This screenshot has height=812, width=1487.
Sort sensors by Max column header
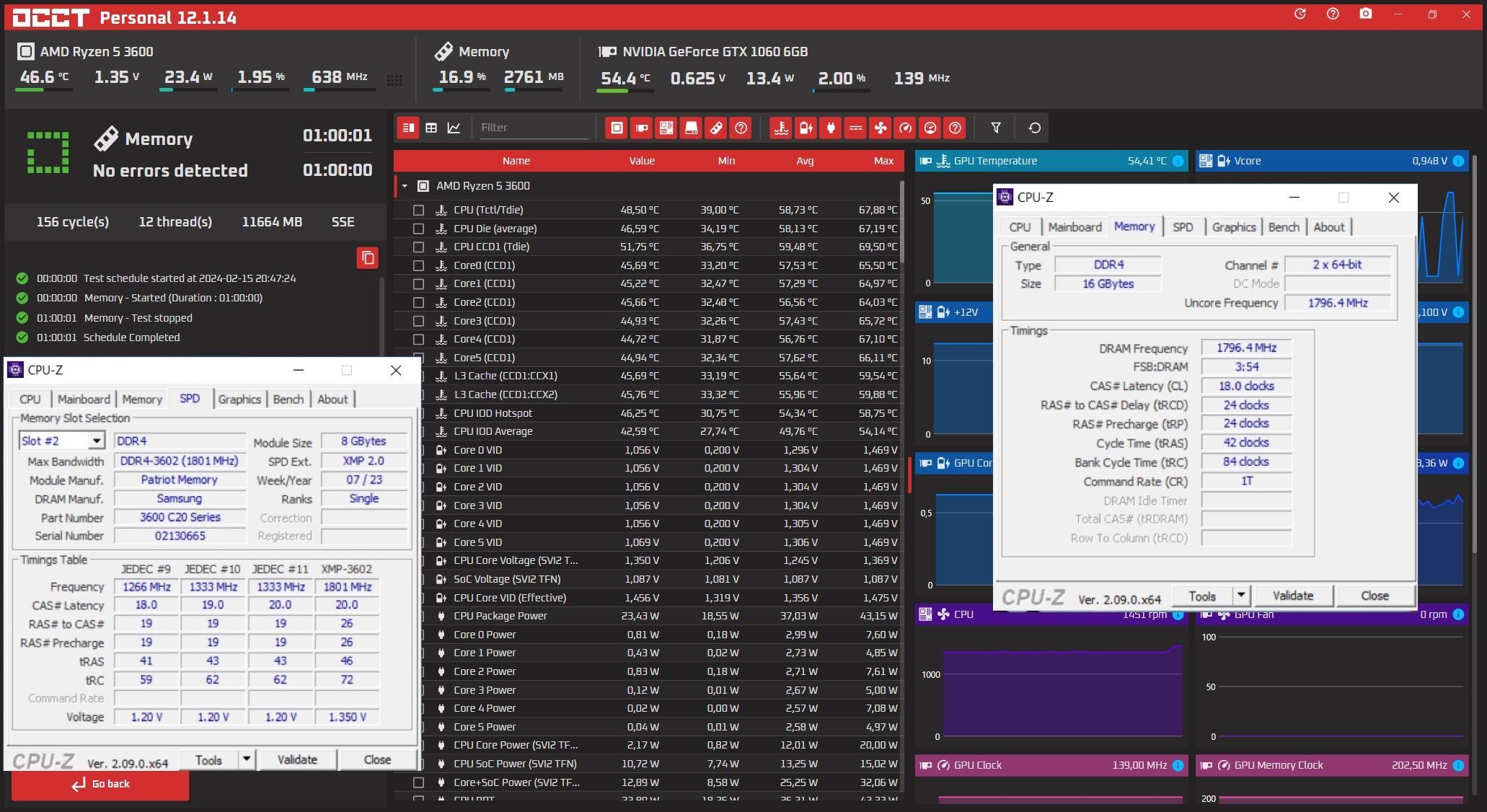(883, 161)
